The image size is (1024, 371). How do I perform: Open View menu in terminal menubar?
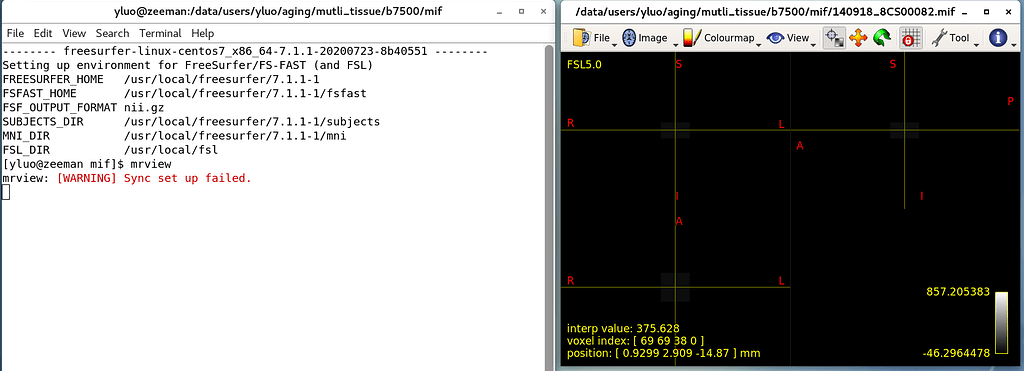(x=74, y=33)
